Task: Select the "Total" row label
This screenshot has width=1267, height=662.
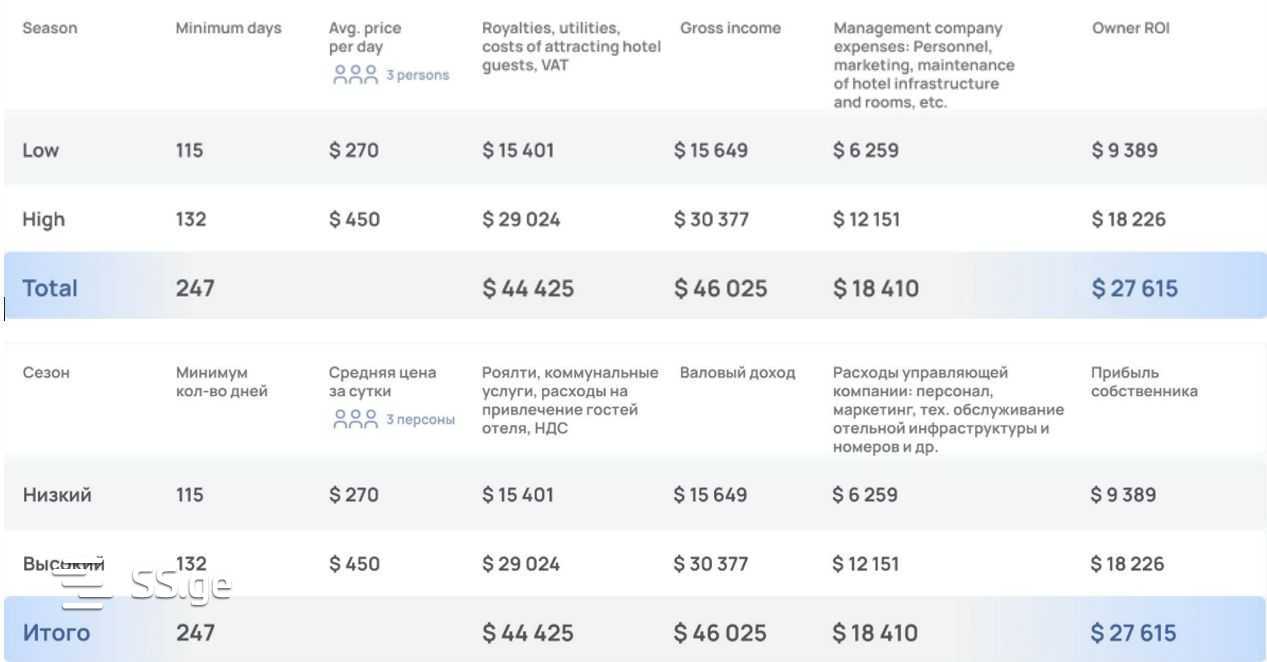Action: pos(50,288)
